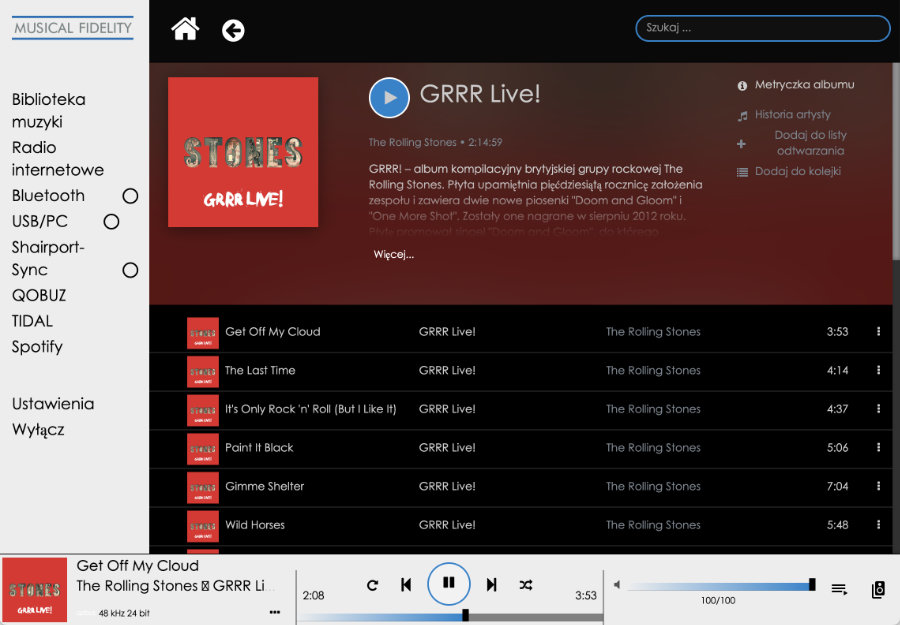Click the music note icon for Historia artysty
900x625 pixels.
pos(742,116)
